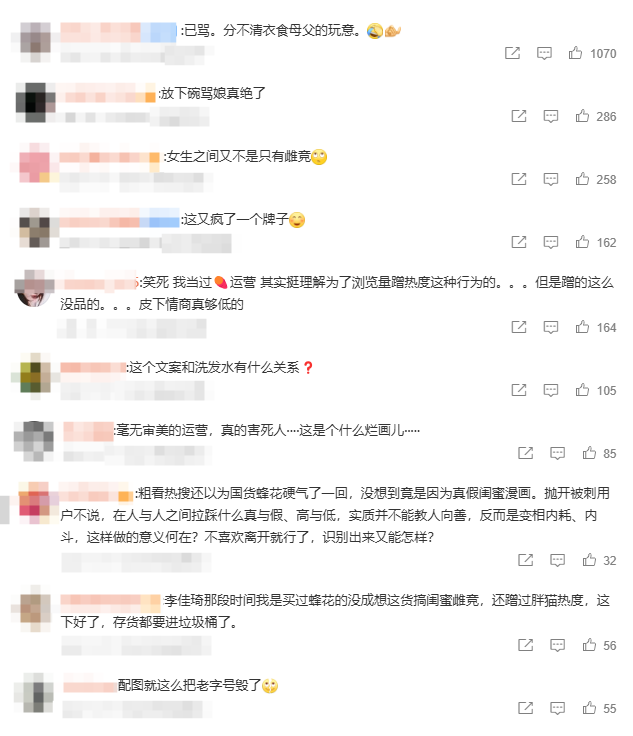Viewport: 633px width, 736px height.
Task: Like the comment with 1070 likes
Action: click(x=575, y=53)
